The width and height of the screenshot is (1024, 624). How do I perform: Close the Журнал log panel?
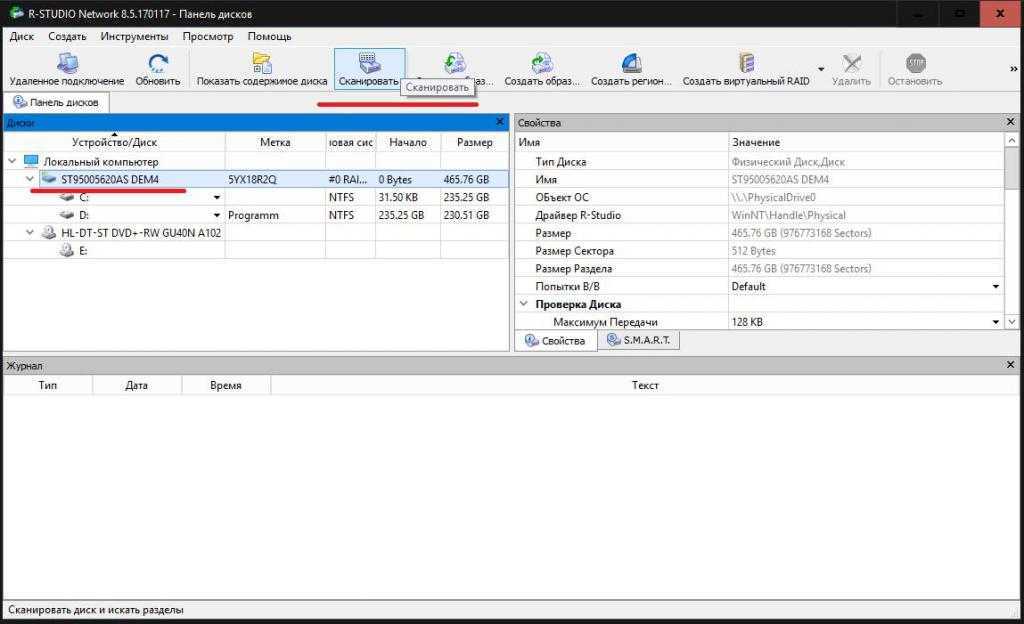pos(1010,366)
